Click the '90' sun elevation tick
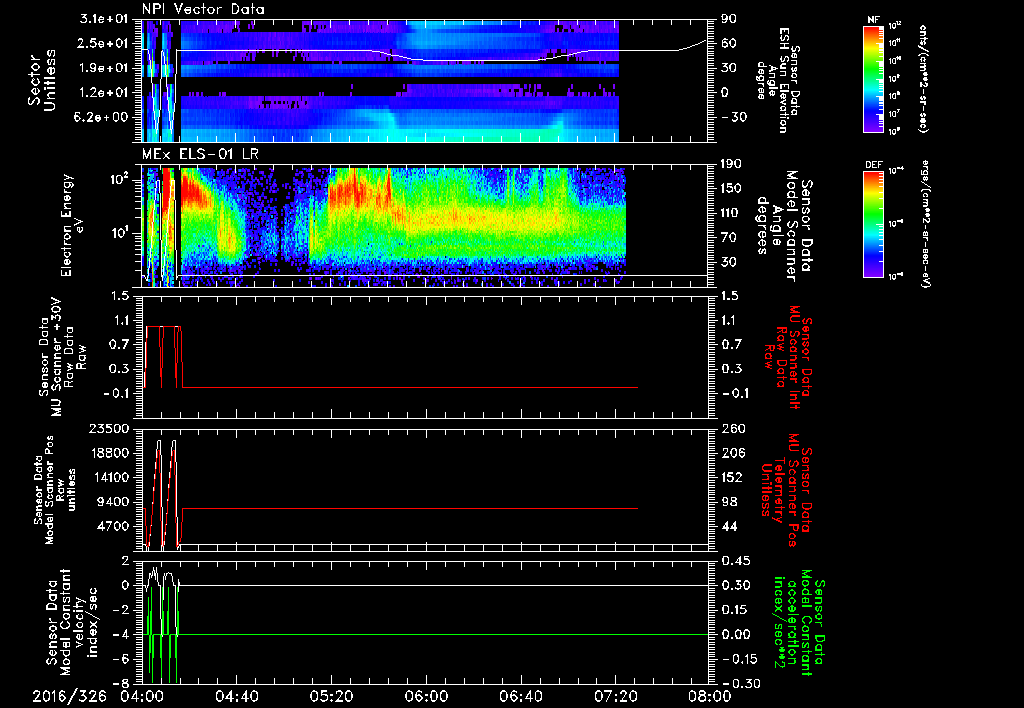The width and height of the screenshot is (1024, 708). click(x=729, y=19)
